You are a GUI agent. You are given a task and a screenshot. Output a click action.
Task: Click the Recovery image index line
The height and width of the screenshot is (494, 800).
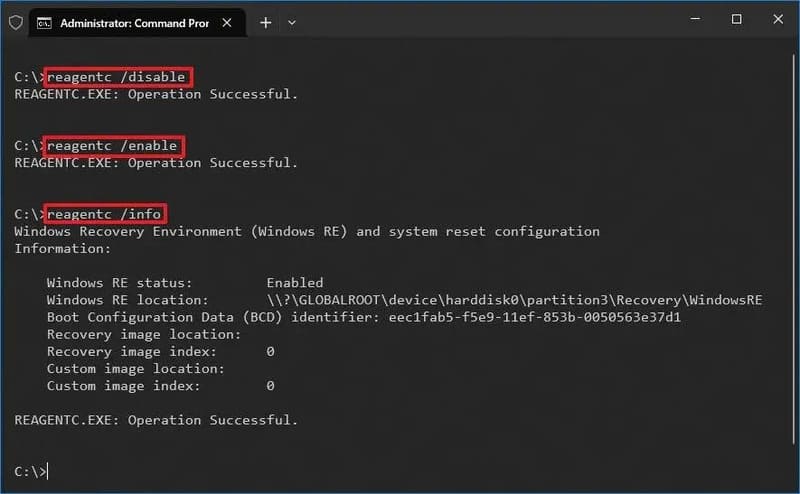pos(160,351)
